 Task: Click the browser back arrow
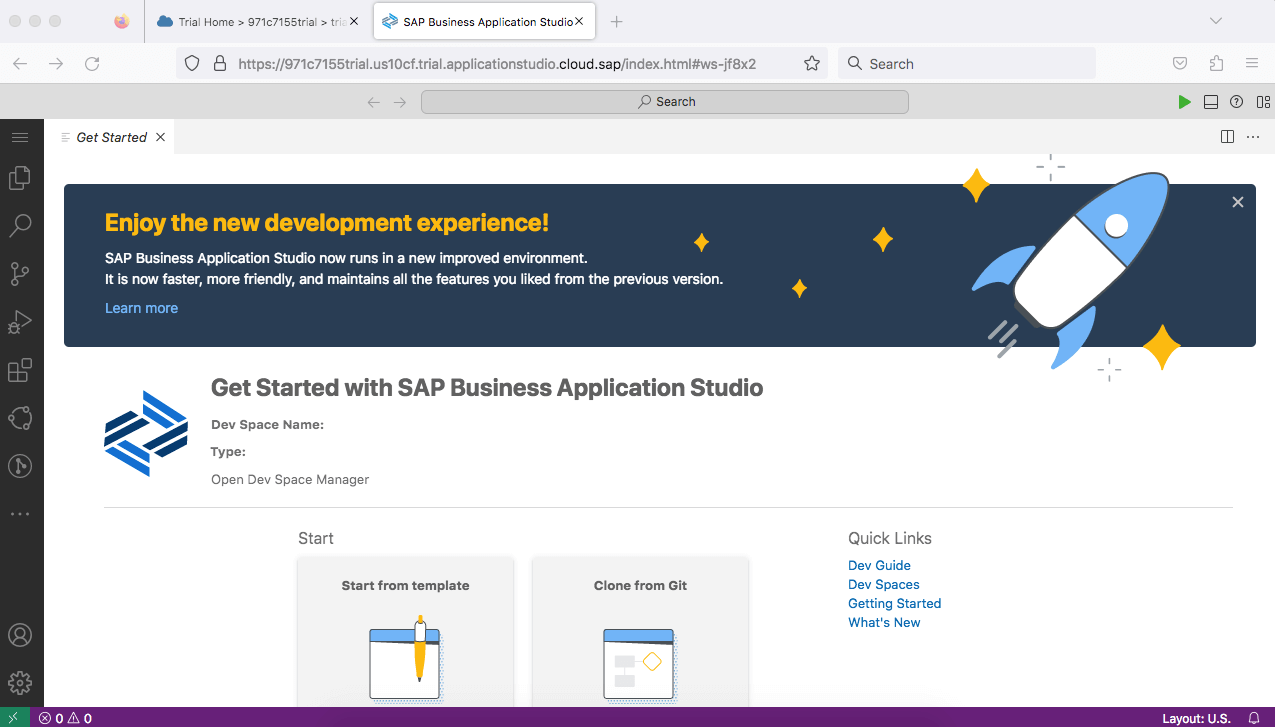click(x=20, y=63)
